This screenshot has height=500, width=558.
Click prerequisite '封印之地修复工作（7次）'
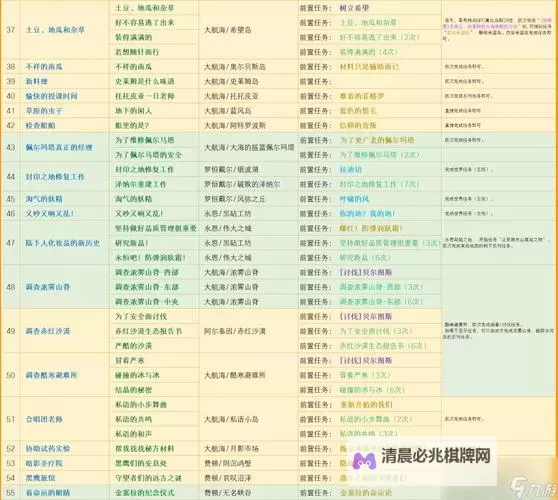point(379,184)
